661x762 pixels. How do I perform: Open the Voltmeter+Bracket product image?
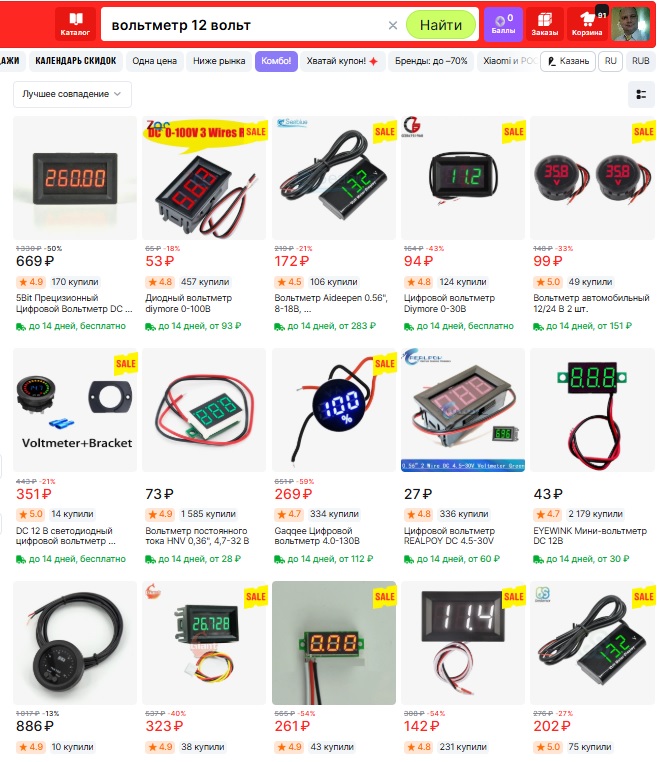pos(75,410)
